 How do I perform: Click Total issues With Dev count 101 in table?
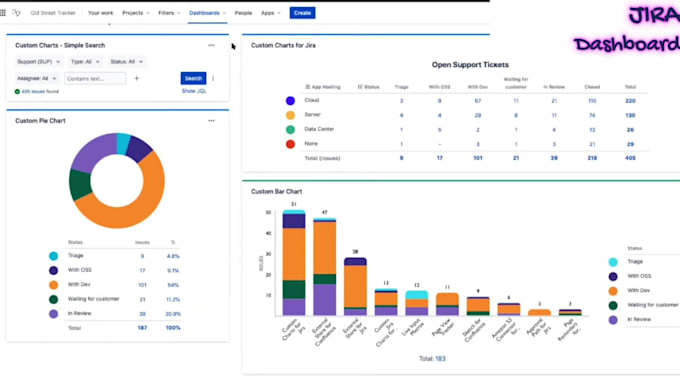click(477, 158)
